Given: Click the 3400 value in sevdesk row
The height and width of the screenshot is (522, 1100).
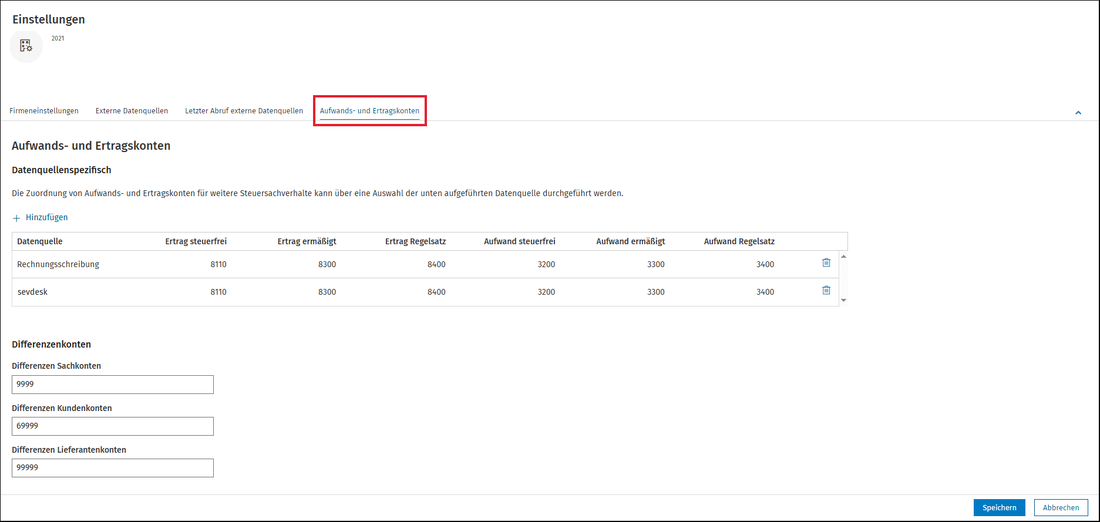Looking at the screenshot, I should point(765,291).
